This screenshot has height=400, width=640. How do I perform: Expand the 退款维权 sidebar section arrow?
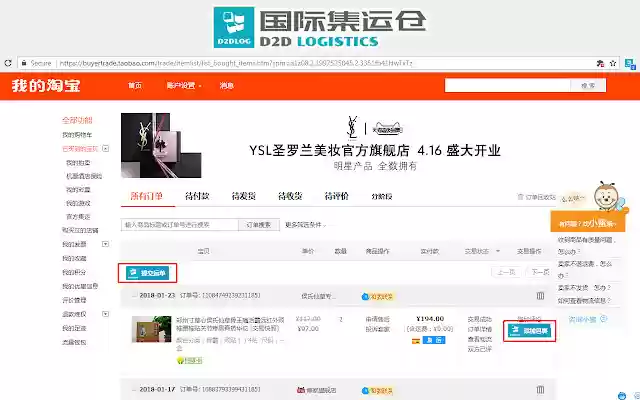coord(105,314)
